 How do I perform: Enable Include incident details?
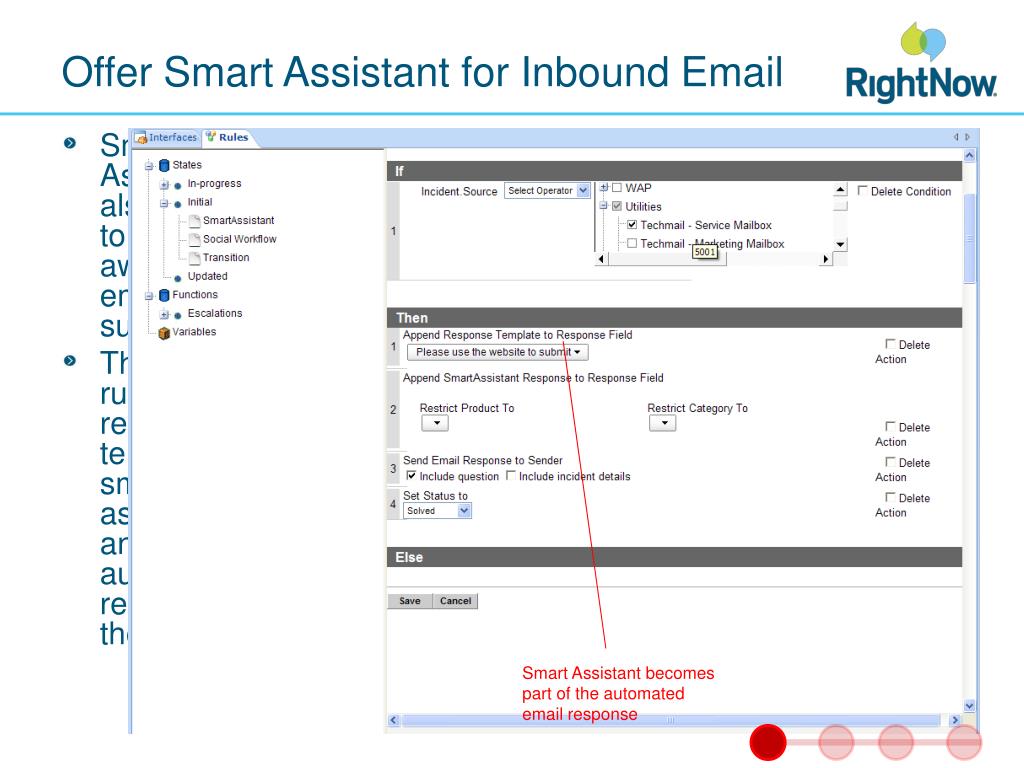[x=511, y=475]
